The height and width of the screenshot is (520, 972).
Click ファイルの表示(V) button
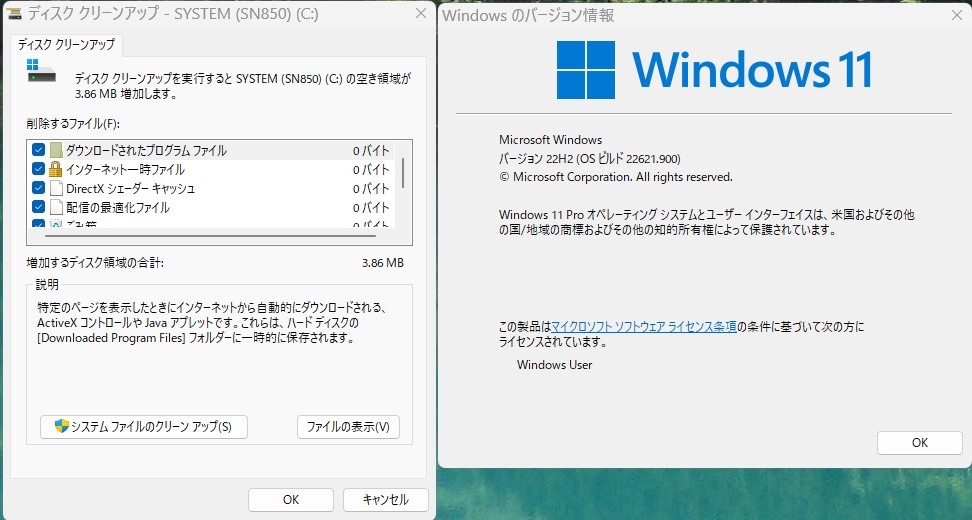point(348,426)
